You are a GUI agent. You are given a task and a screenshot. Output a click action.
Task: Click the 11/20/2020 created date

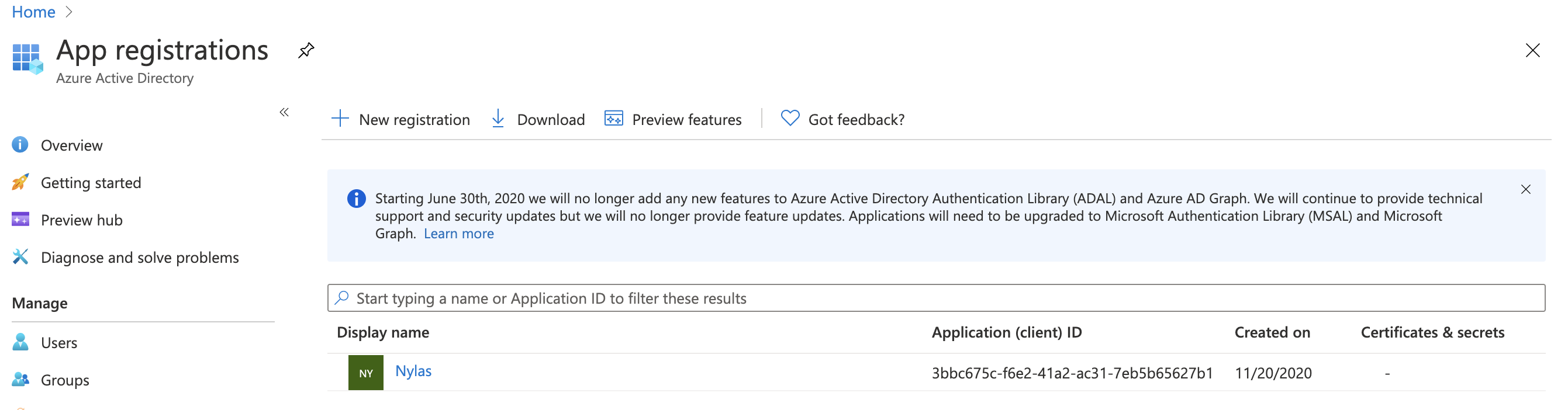coord(1273,374)
